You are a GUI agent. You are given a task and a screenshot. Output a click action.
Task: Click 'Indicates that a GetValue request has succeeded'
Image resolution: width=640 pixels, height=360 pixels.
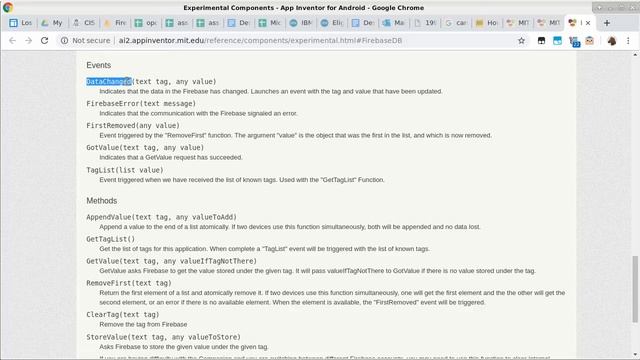click(x=171, y=158)
